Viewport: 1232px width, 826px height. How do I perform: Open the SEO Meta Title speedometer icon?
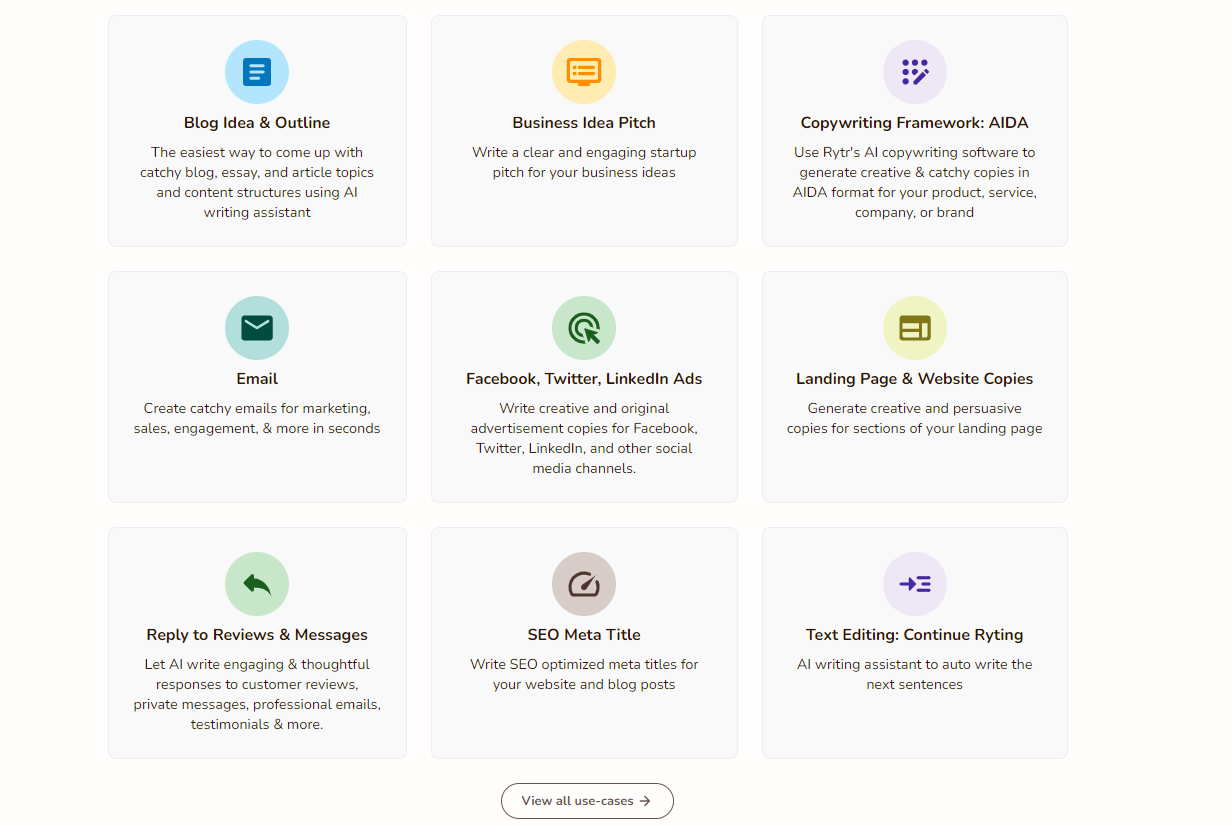pos(584,584)
